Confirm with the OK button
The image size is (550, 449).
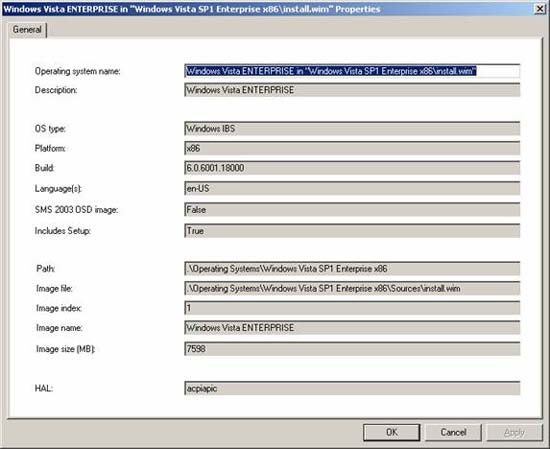click(391, 432)
